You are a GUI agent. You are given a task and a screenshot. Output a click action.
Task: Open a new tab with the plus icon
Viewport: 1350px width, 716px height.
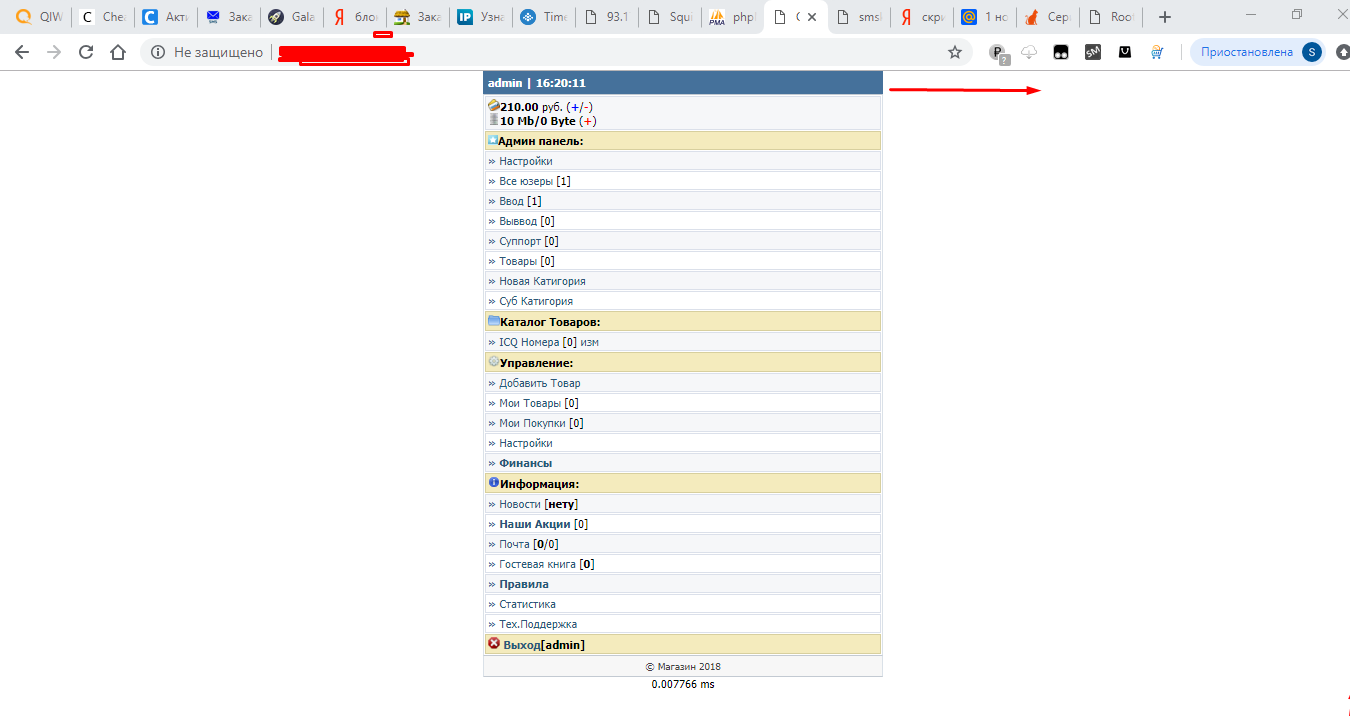(x=1164, y=17)
